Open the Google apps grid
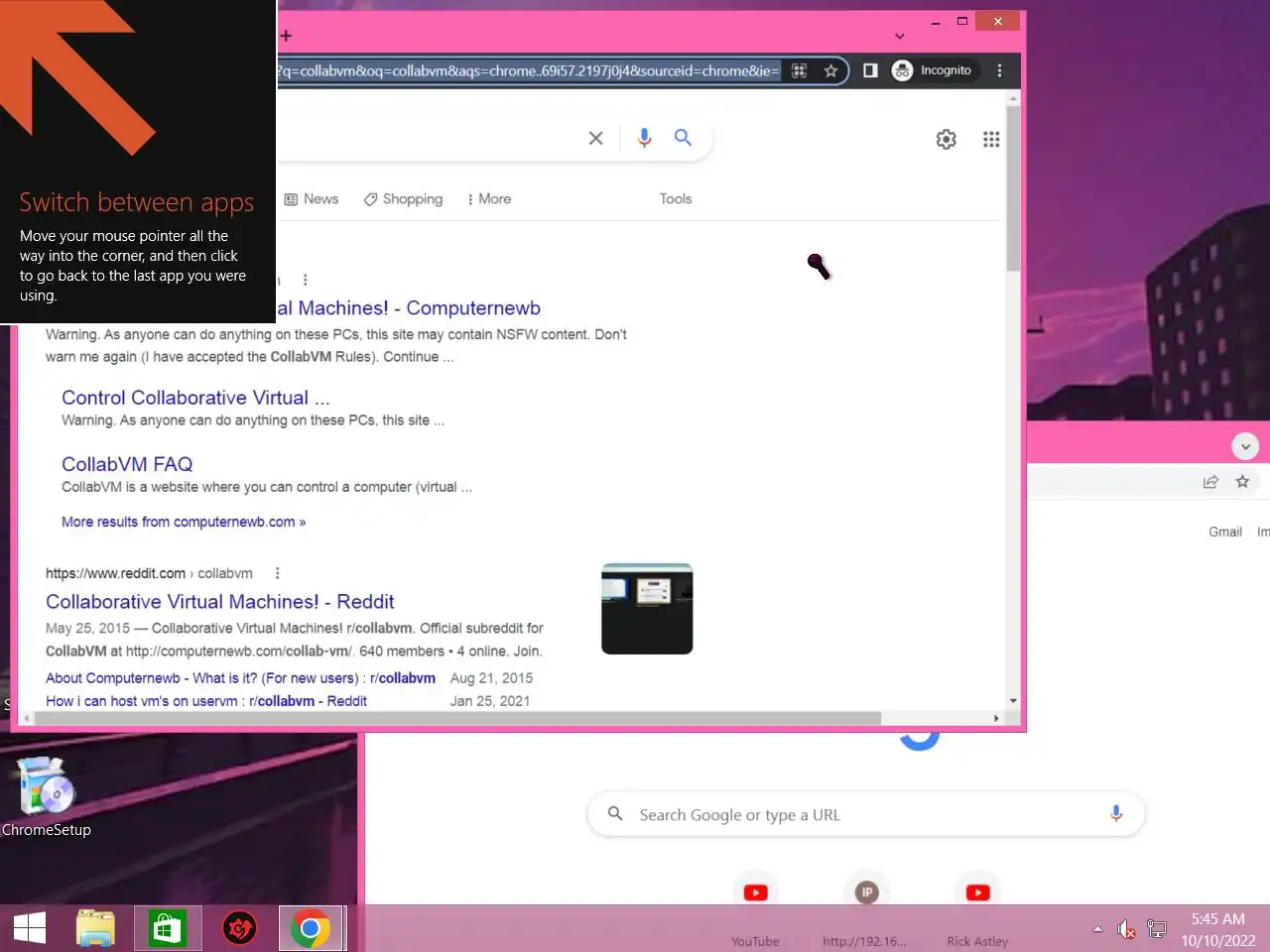The image size is (1270, 952). point(991,139)
